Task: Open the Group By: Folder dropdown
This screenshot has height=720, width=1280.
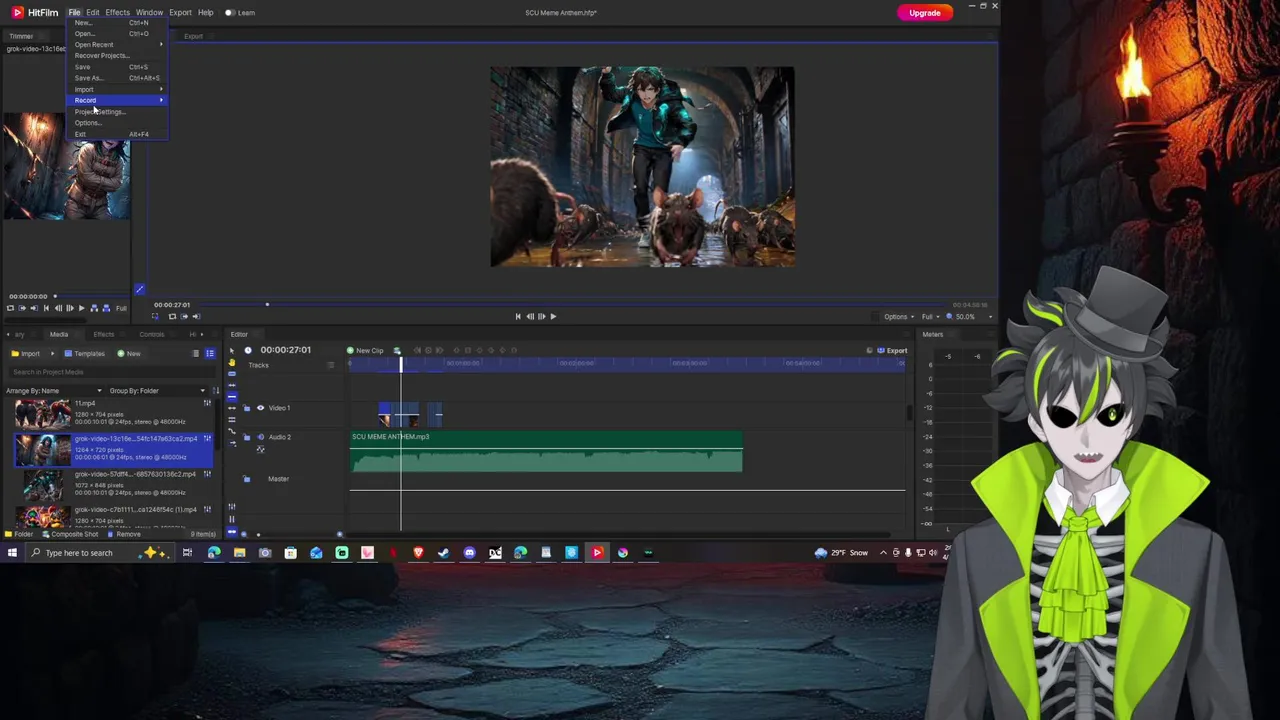Action: (156, 391)
